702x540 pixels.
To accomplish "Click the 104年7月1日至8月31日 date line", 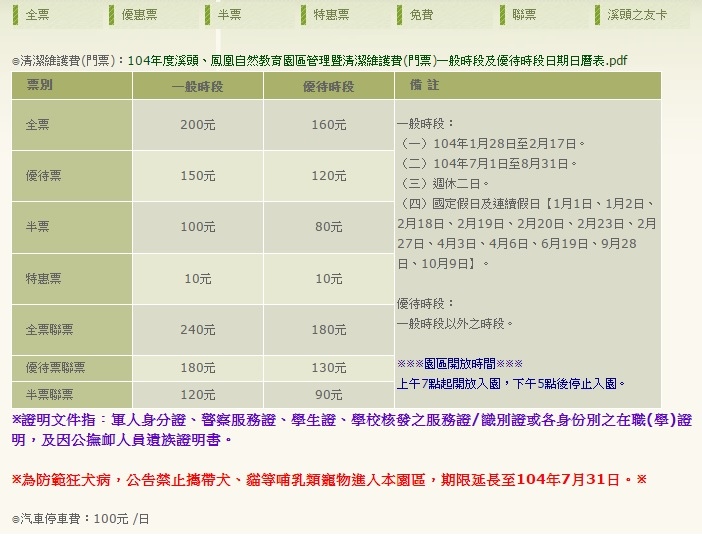I will (487, 163).
